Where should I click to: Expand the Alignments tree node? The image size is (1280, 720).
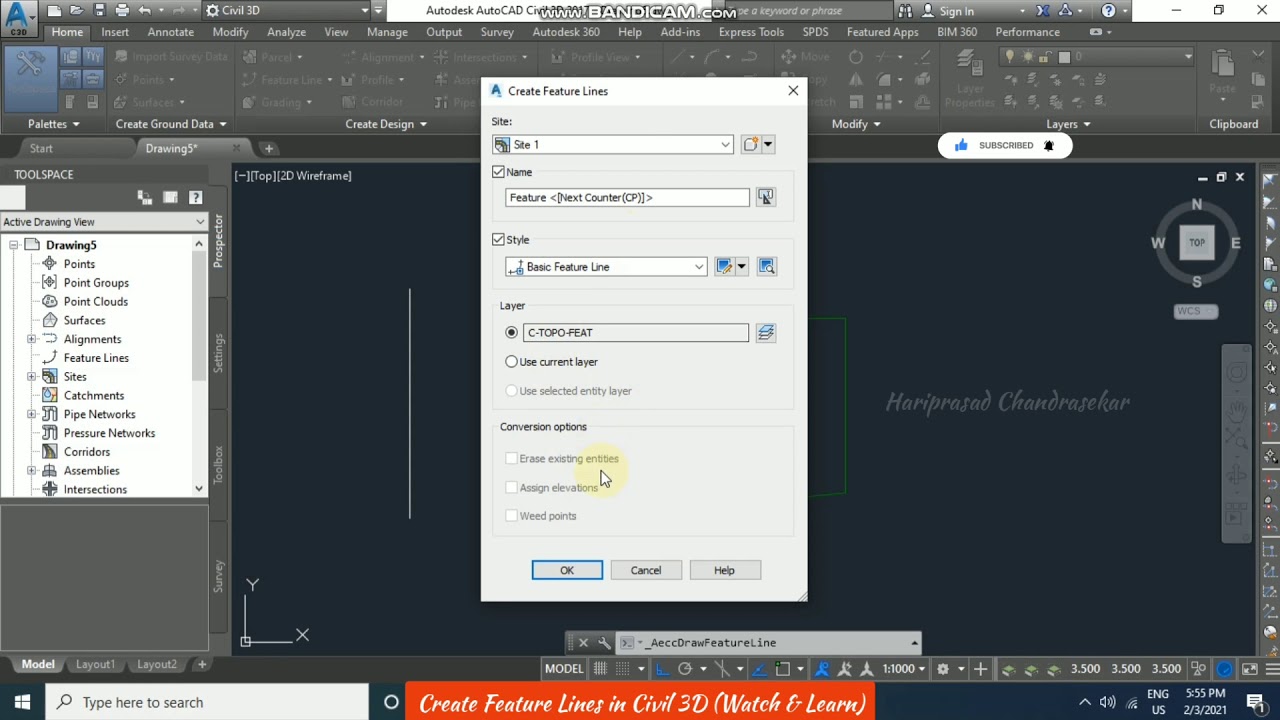tap(31, 339)
